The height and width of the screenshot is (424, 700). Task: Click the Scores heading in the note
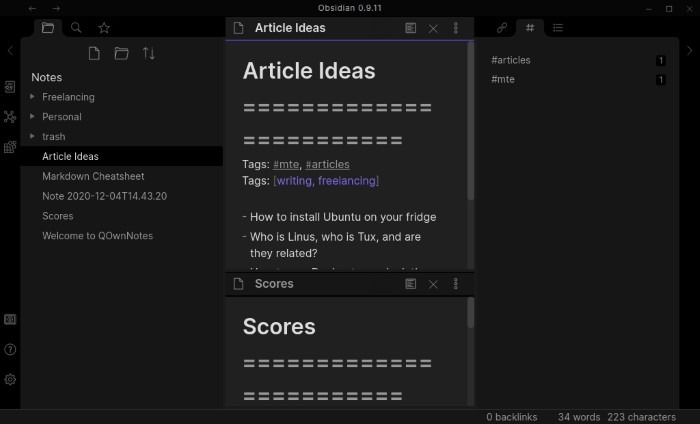[279, 326]
